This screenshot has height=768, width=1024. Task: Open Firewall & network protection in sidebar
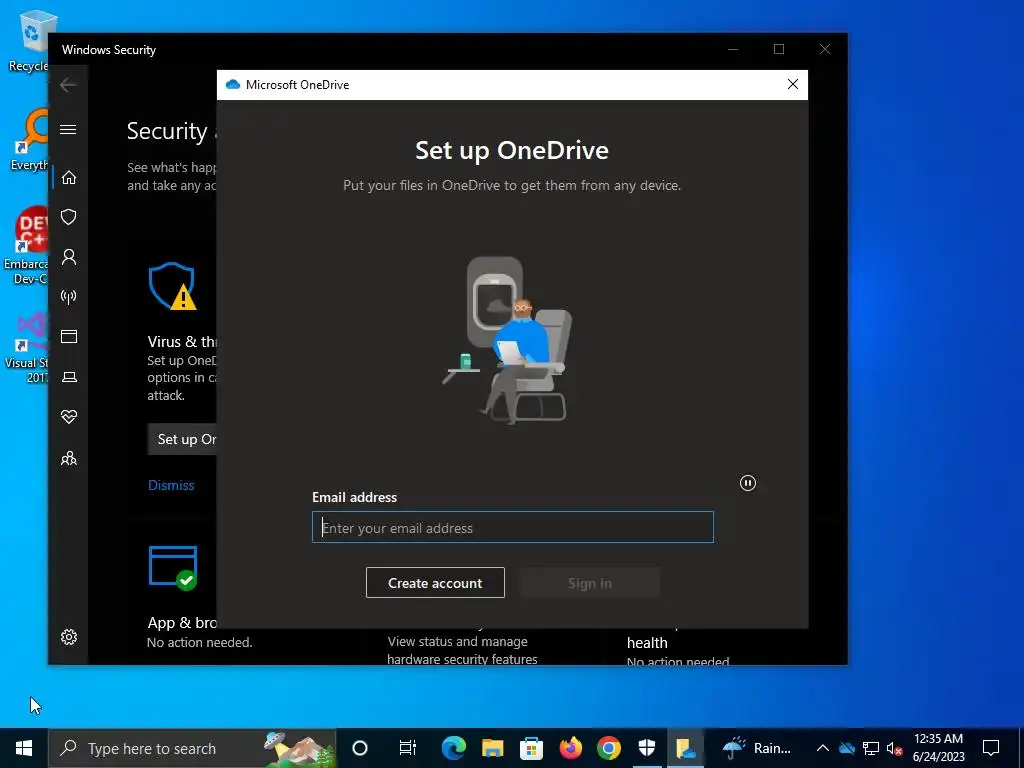69,297
